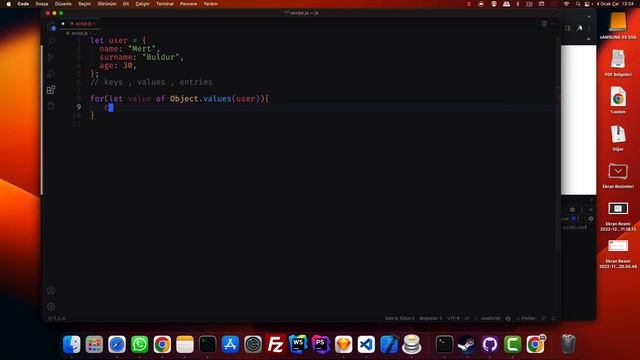This screenshot has height=360, width=640.
Task: Open the Düzenle menu
Action: click(63, 4)
